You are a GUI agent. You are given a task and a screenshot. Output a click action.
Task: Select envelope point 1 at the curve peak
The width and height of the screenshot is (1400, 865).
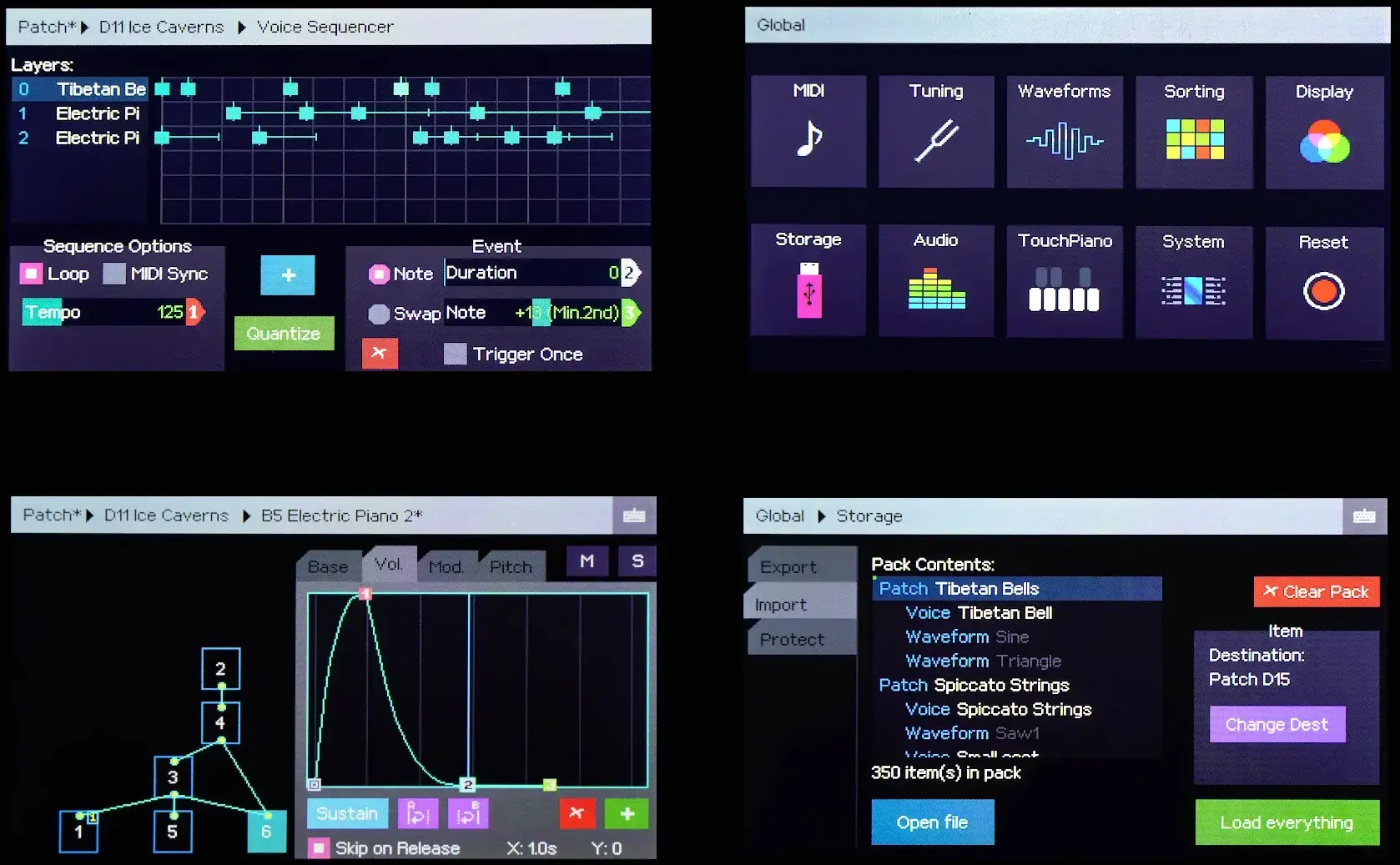(x=365, y=594)
